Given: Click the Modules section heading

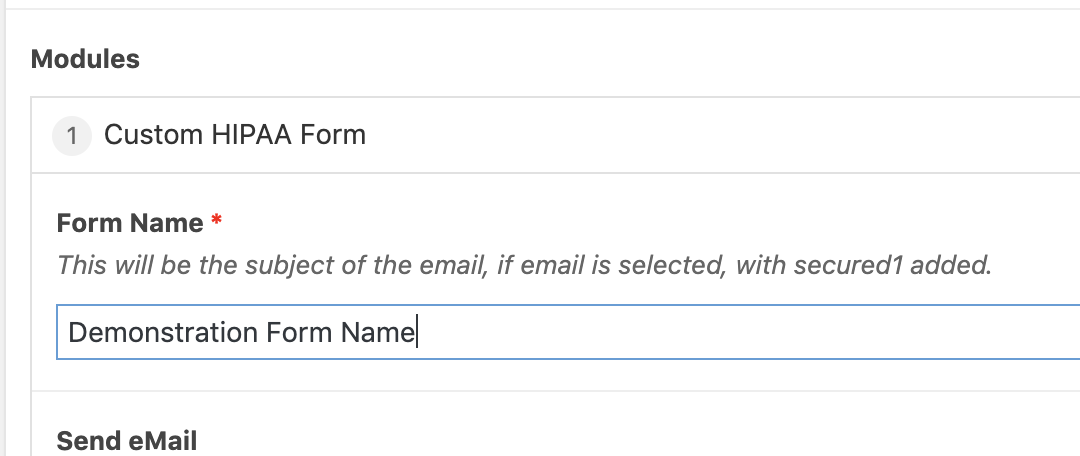Looking at the screenshot, I should point(86,59).
